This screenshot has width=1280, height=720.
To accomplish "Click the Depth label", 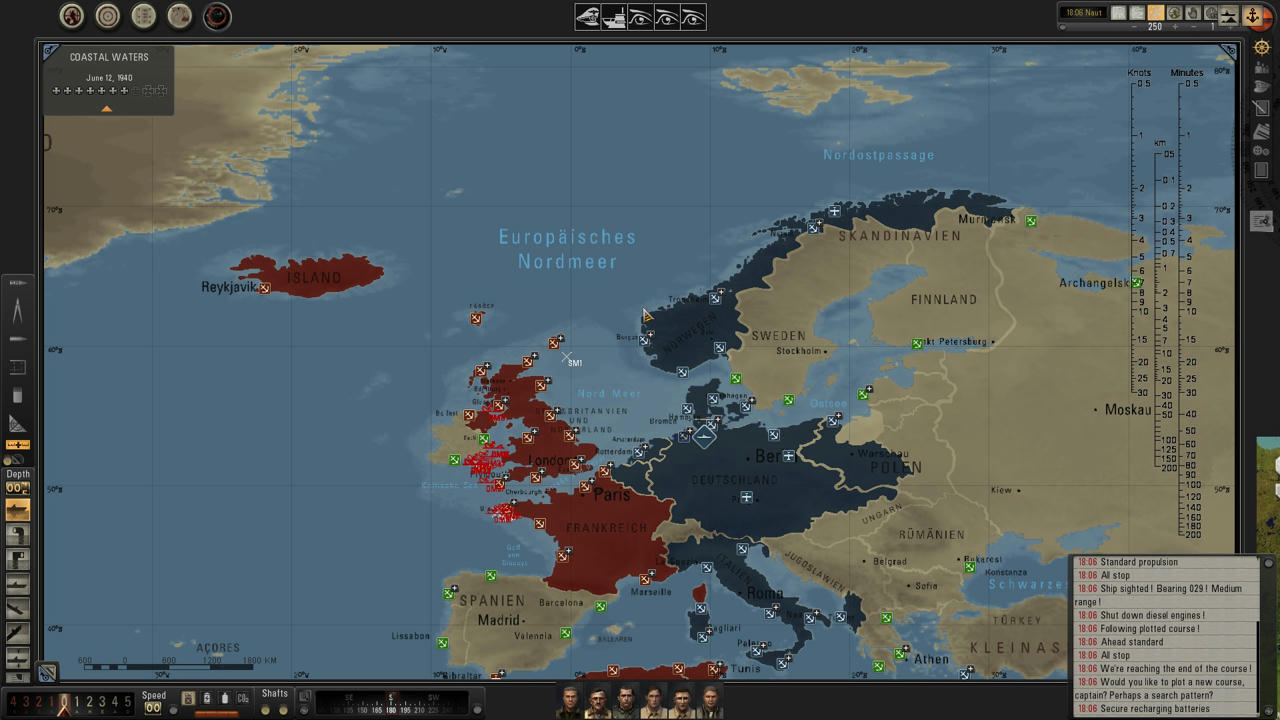I will coord(18,474).
